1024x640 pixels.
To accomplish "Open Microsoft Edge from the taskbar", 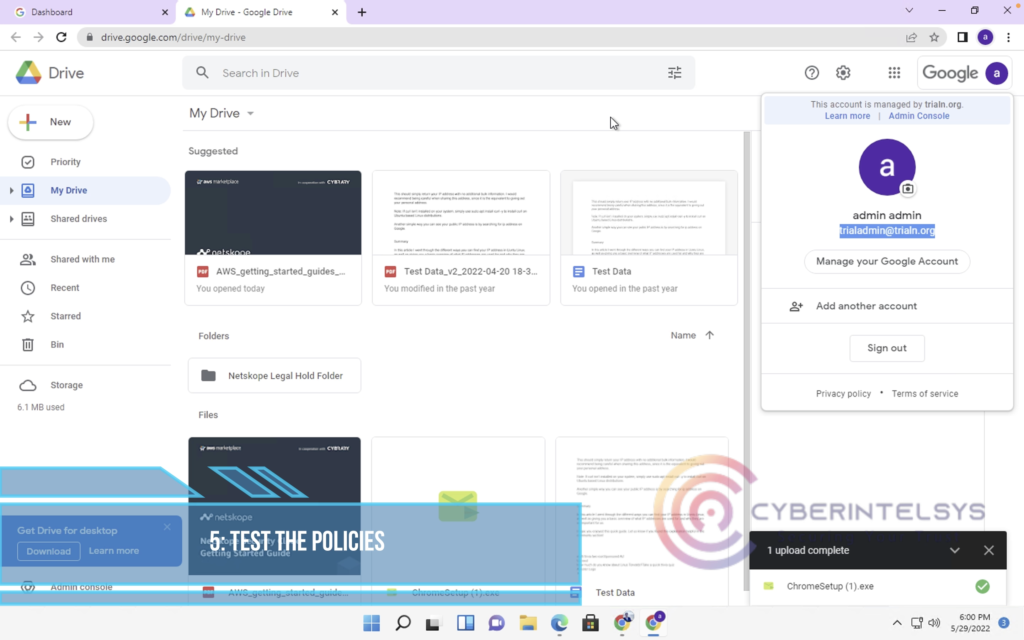I will [x=559, y=623].
